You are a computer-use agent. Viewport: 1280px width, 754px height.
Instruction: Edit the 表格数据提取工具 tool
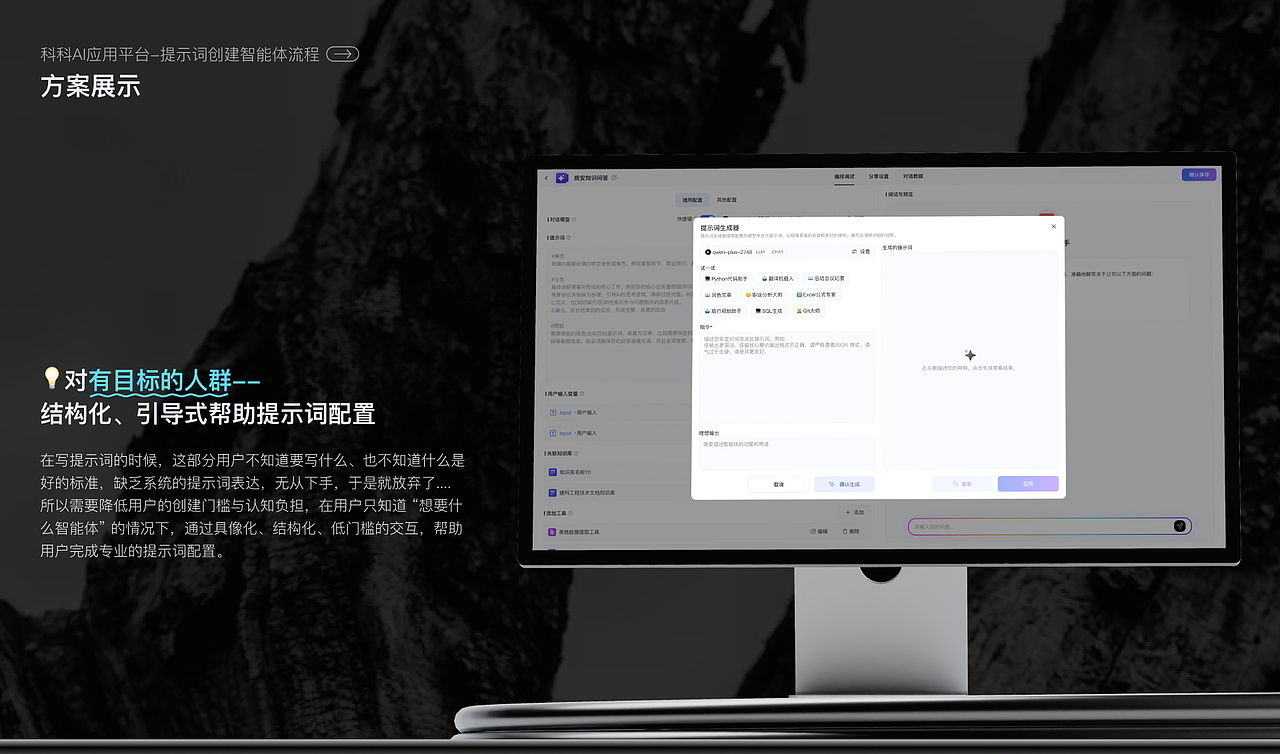point(819,532)
